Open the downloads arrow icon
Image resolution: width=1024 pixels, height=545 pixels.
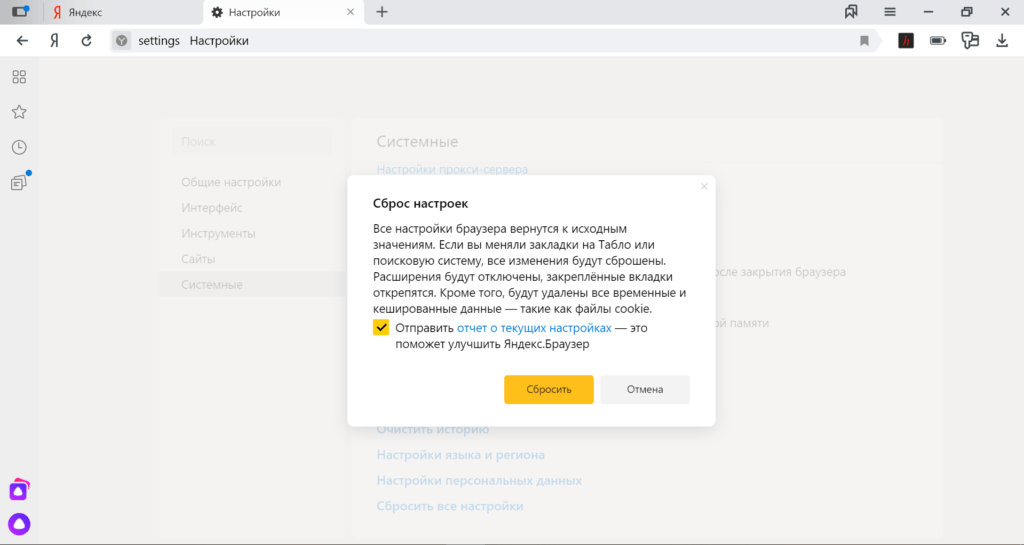[1002, 40]
